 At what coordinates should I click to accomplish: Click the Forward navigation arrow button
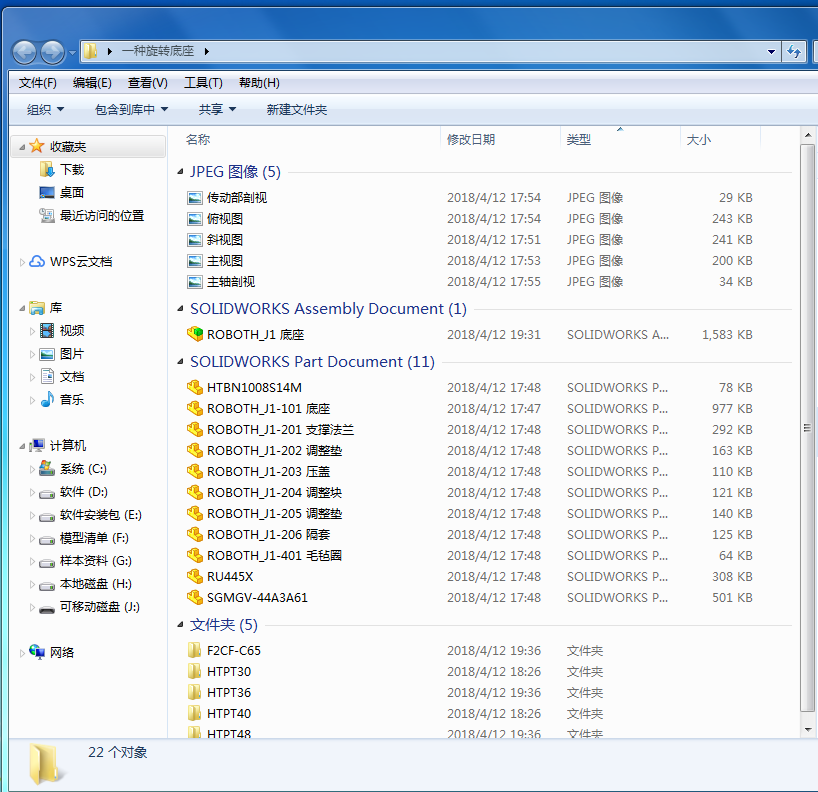pyautogui.click(x=53, y=52)
